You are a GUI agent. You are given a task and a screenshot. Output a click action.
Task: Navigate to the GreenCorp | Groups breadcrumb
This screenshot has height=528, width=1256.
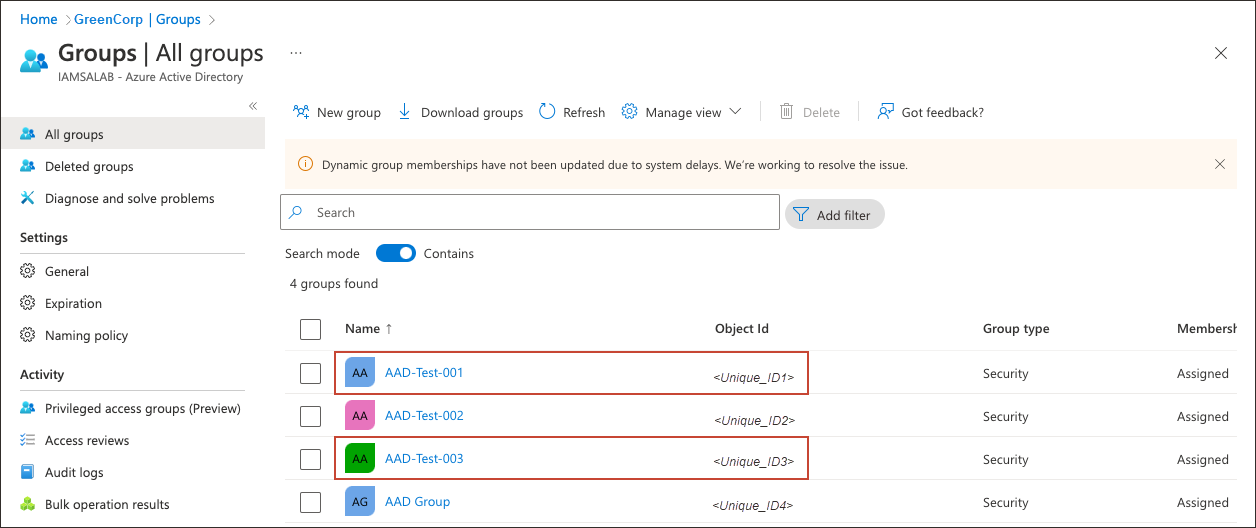(x=137, y=19)
